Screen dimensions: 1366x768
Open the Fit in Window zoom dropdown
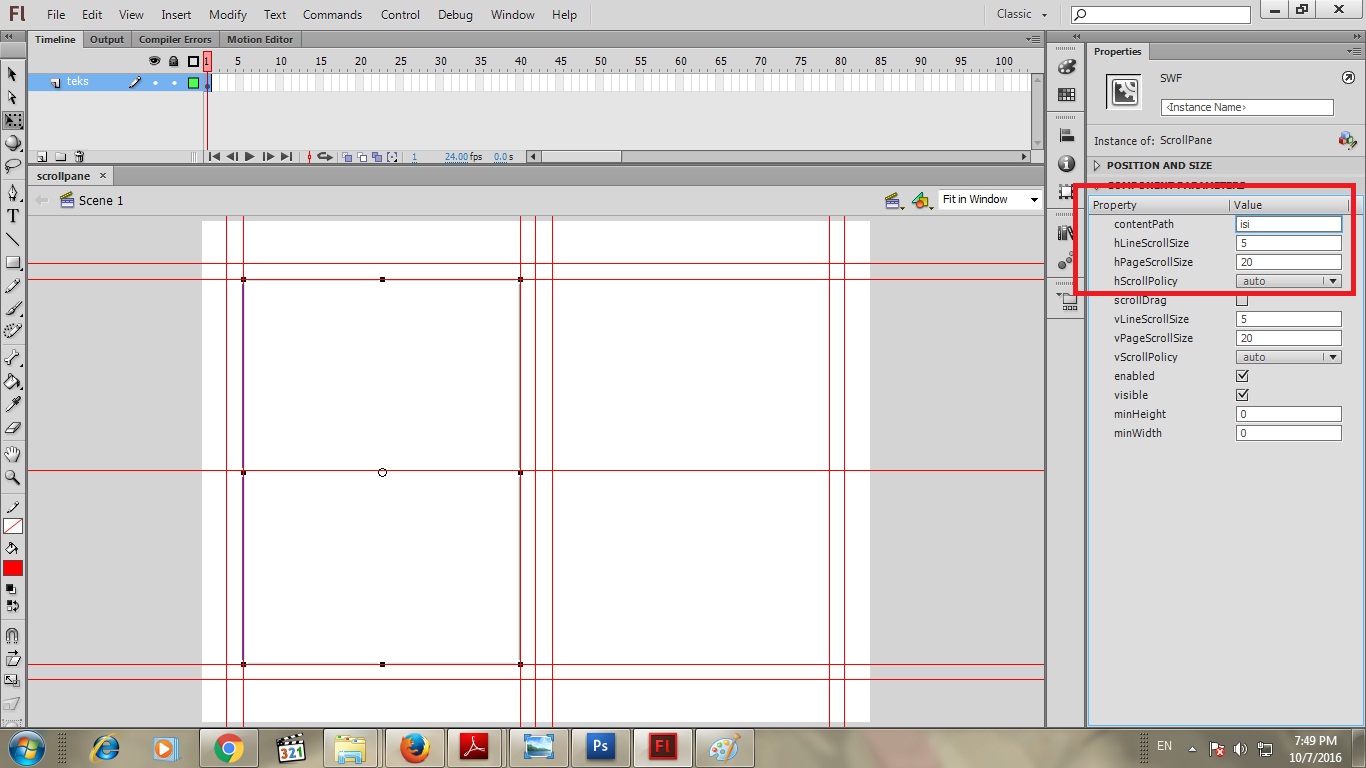(990, 200)
